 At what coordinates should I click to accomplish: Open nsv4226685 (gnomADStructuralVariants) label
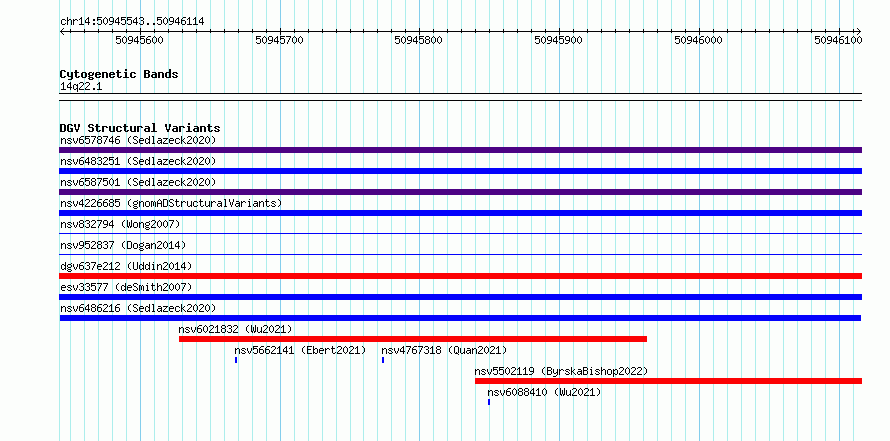(x=171, y=203)
